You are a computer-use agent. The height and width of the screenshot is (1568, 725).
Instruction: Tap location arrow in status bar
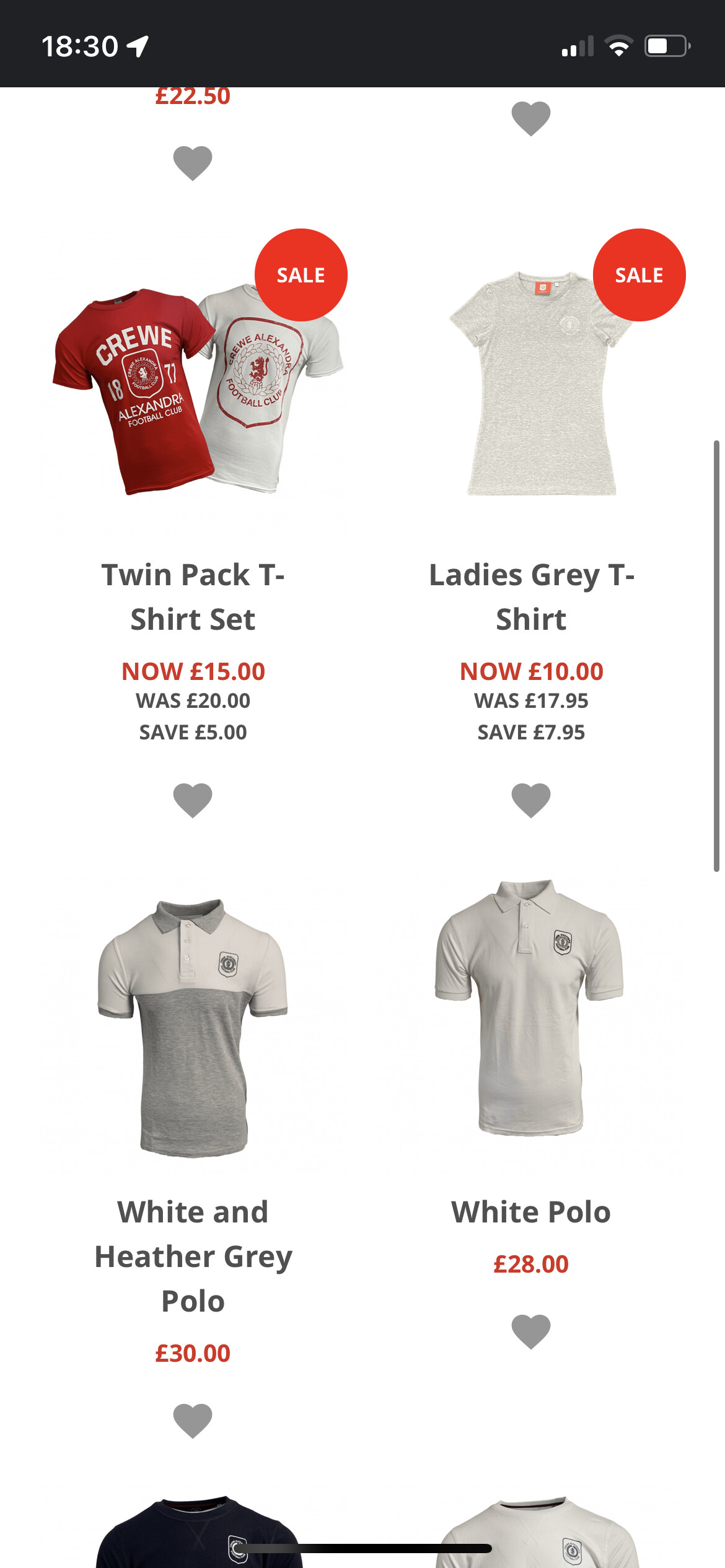click(138, 46)
